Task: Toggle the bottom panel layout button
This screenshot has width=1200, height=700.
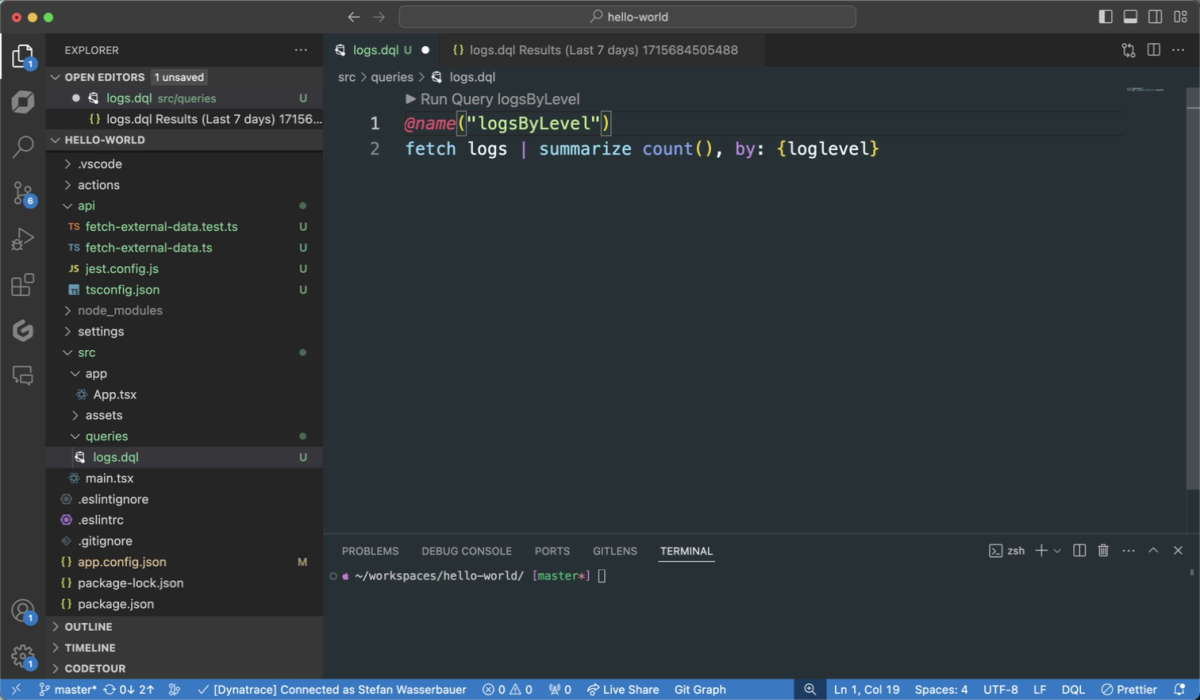Action: 1130,17
